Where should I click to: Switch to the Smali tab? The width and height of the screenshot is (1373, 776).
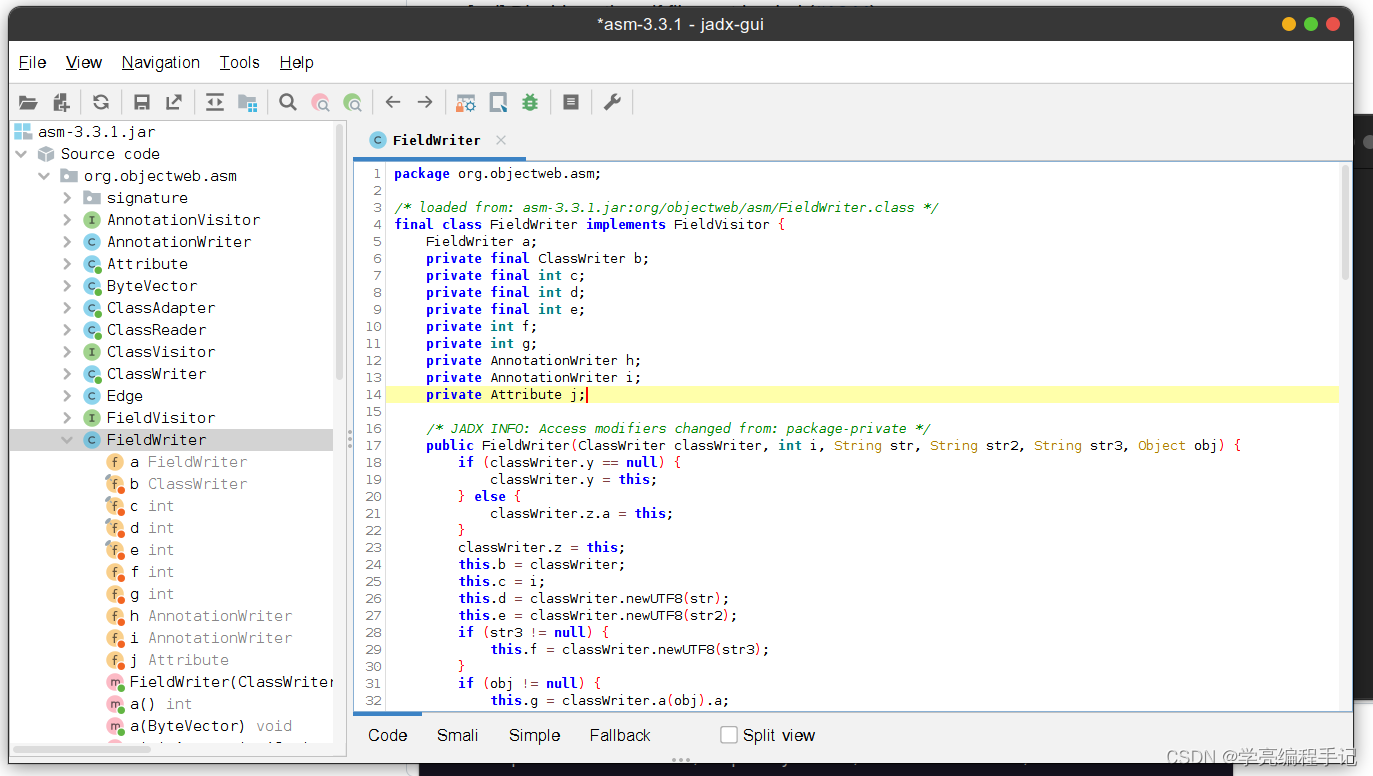[x=457, y=735]
